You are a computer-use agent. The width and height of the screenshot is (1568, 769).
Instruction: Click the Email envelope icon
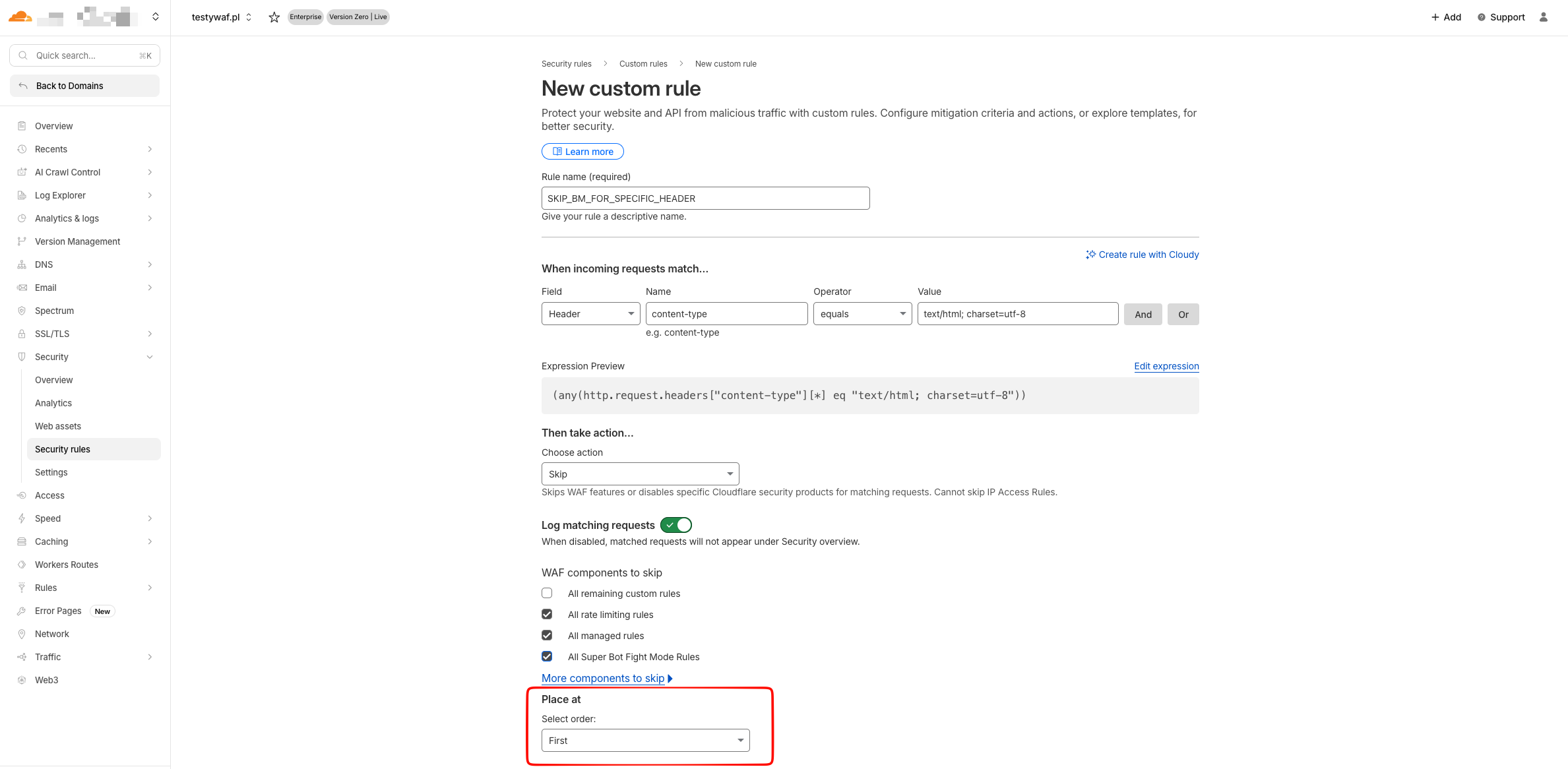[x=22, y=288]
